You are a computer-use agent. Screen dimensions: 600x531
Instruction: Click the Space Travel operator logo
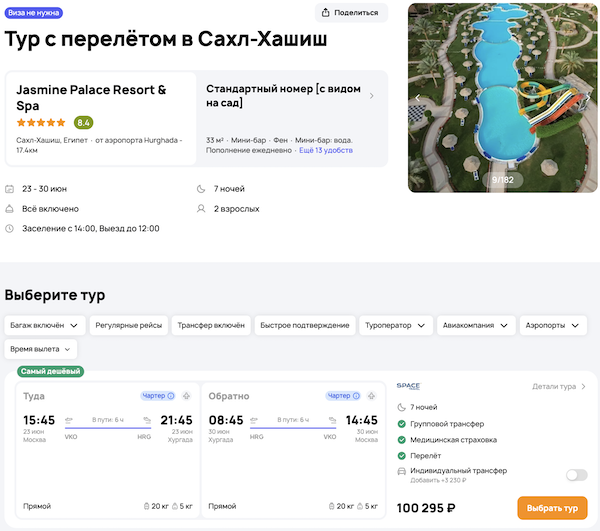[x=408, y=386]
